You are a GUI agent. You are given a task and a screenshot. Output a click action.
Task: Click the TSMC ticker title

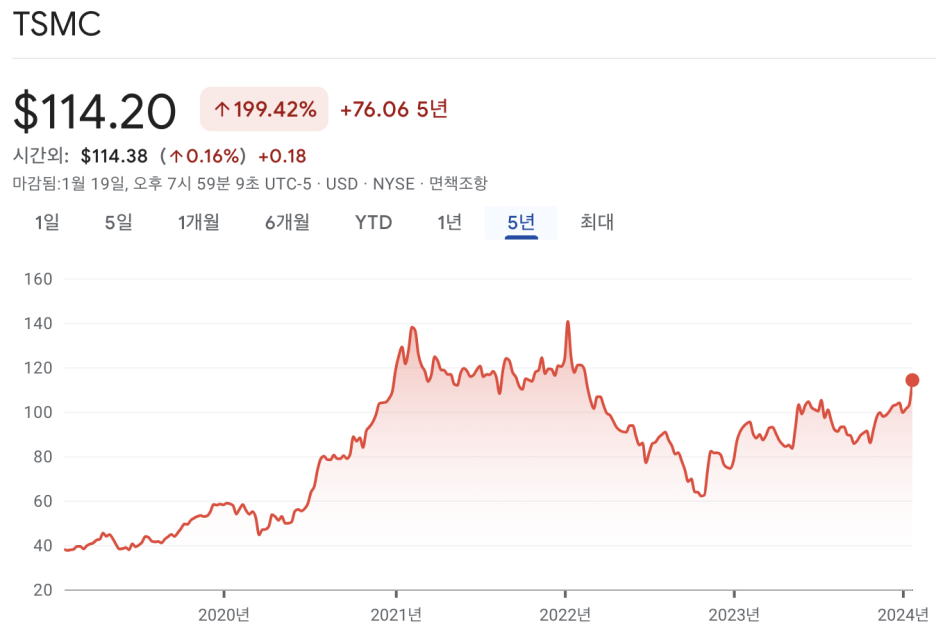[55, 25]
